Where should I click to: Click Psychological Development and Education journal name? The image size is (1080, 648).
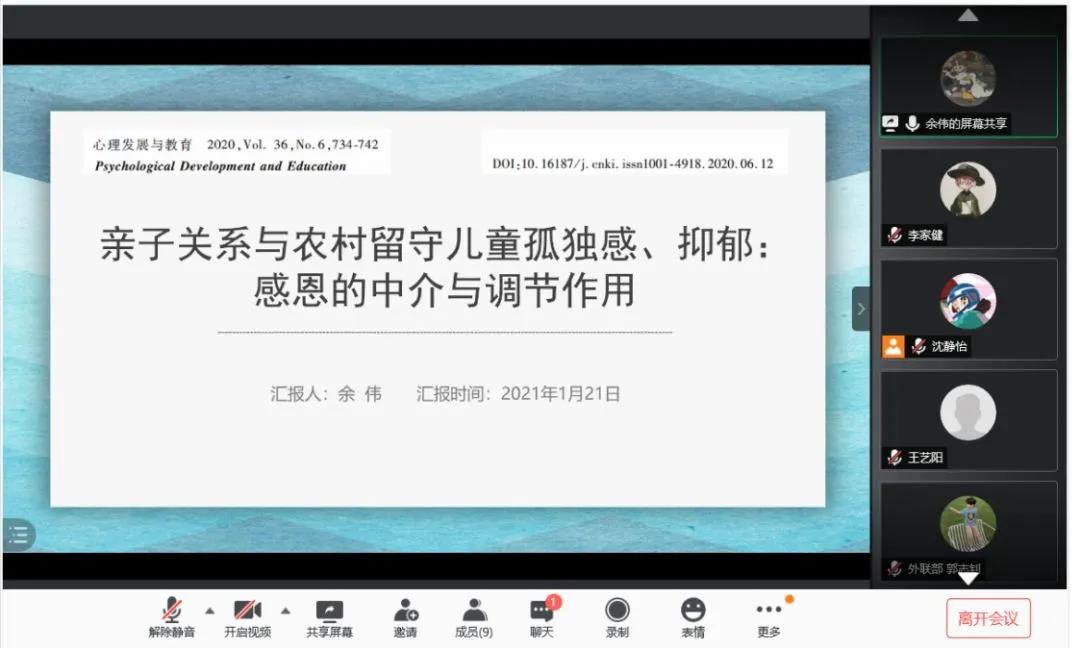(220, 166)
